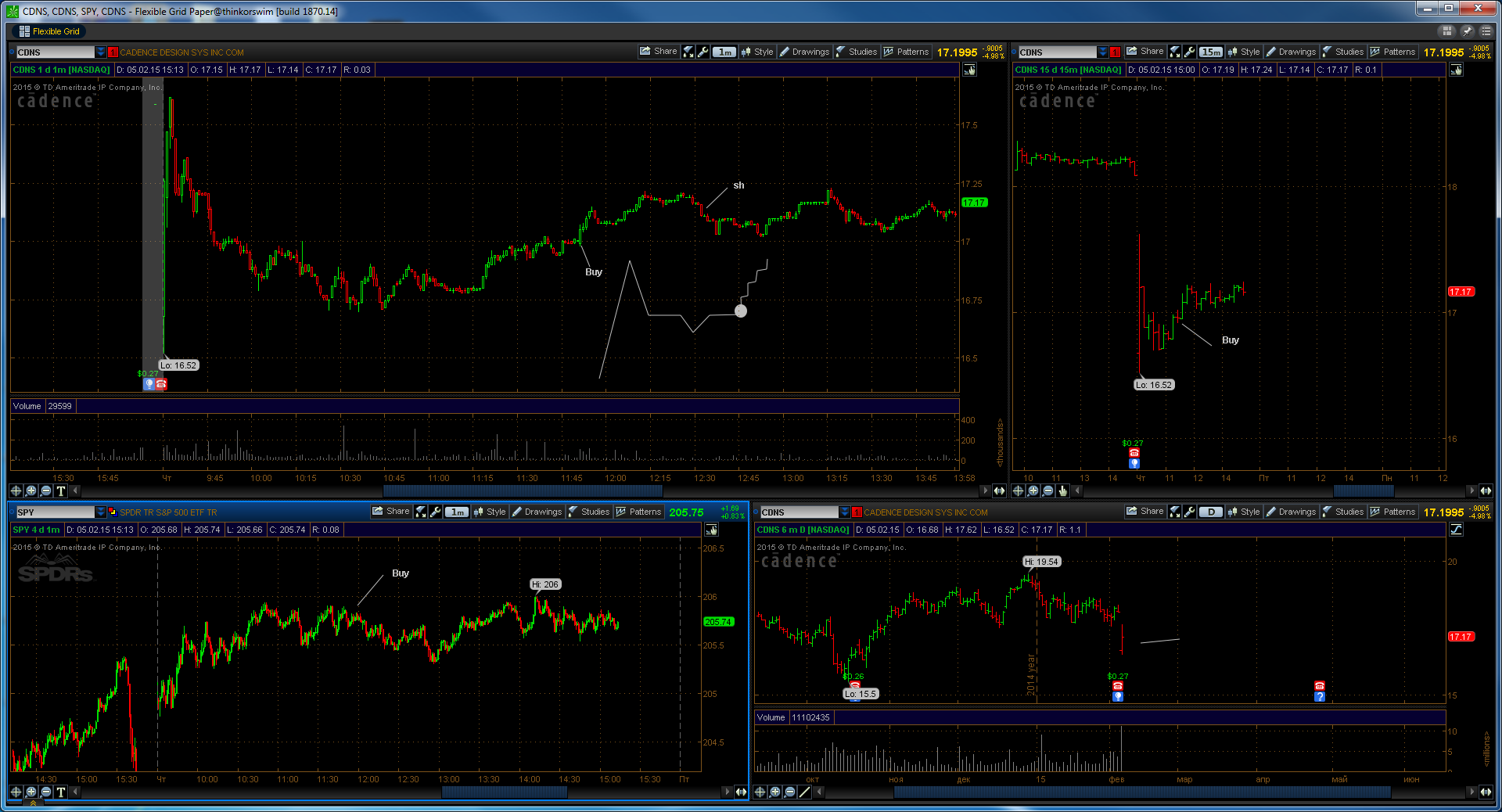
Task: Click upcoming event question icon on daily chart
Action: pos(1320,696)
